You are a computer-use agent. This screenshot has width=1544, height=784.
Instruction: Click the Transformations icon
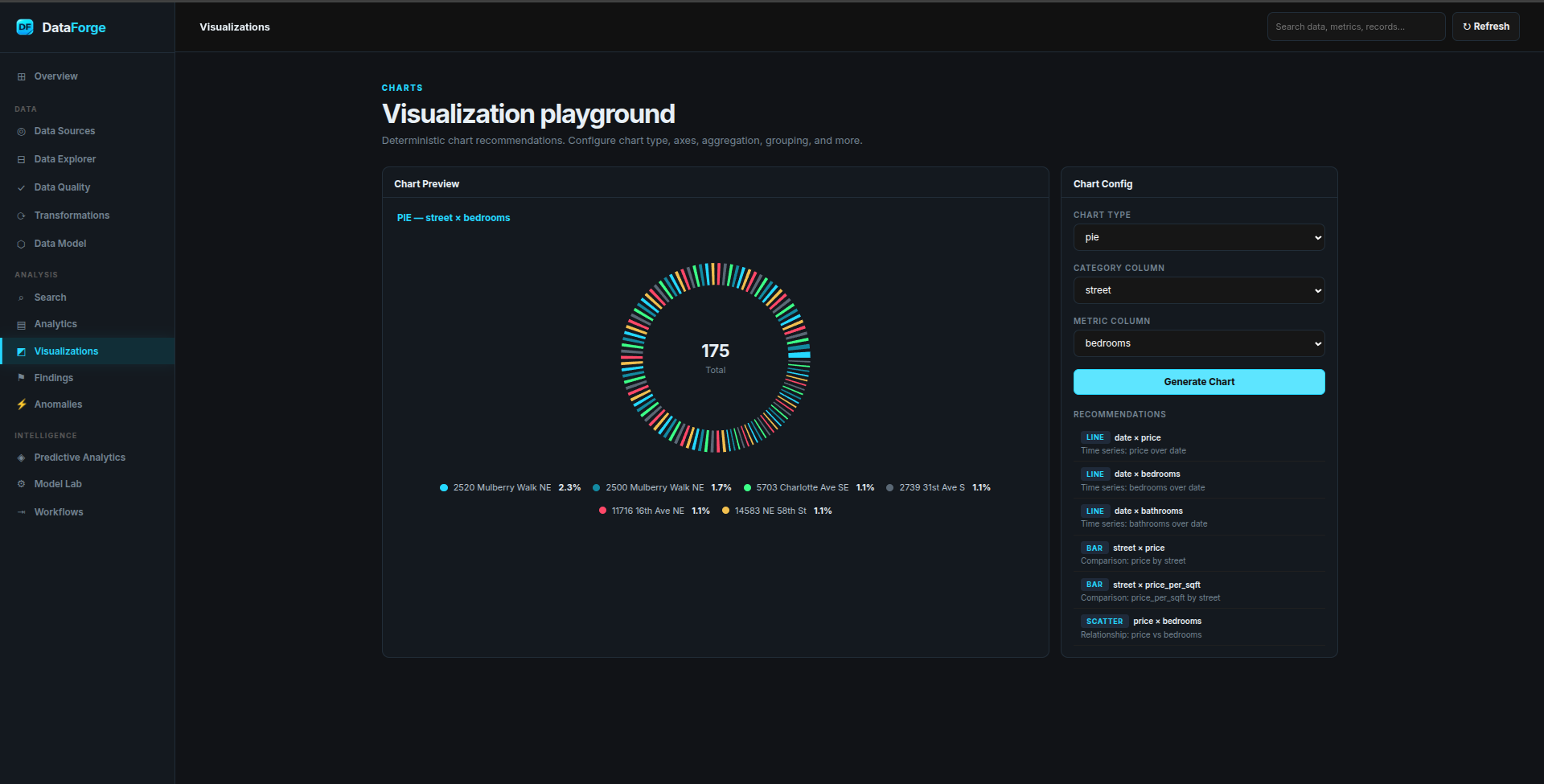click(x=22, y=215)
